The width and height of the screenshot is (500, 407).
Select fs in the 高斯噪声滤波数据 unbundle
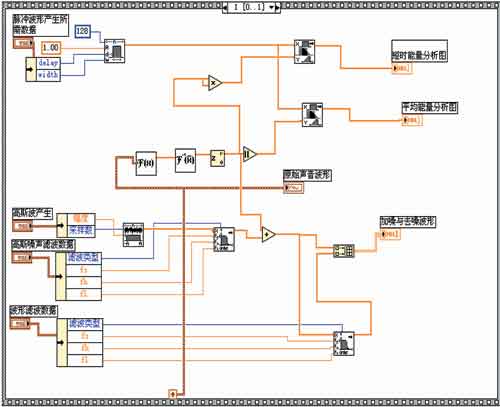coord(84,270)
